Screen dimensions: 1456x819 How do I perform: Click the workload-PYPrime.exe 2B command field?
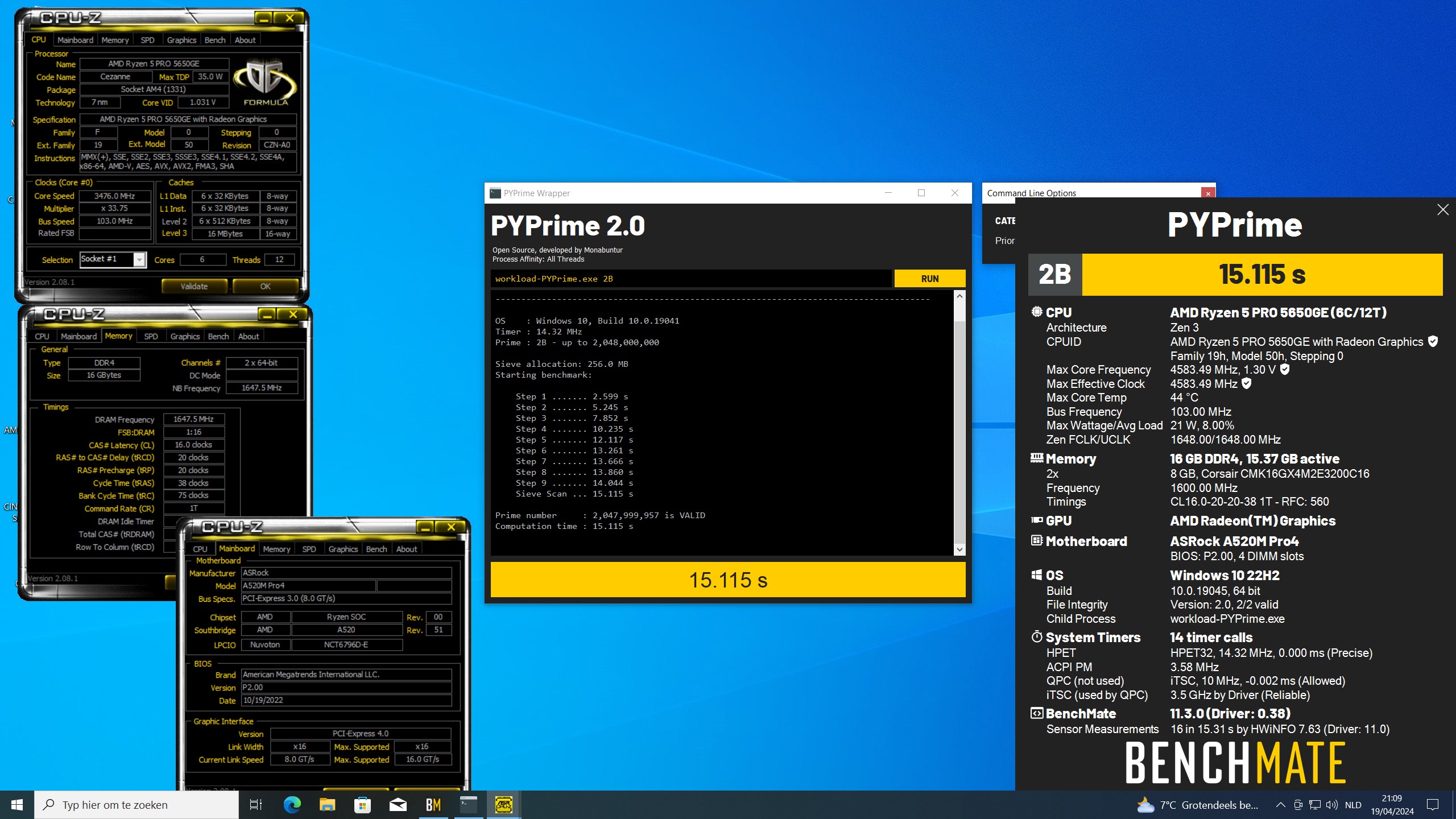pos(690,279)
